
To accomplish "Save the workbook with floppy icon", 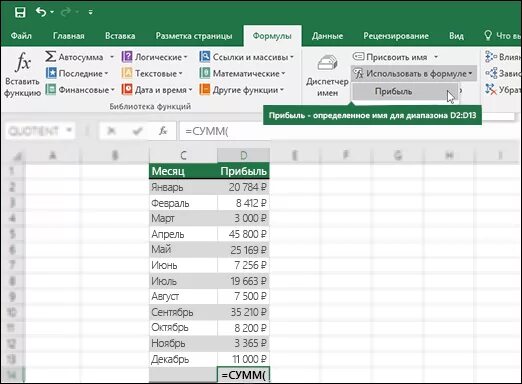I will (20, 12).
